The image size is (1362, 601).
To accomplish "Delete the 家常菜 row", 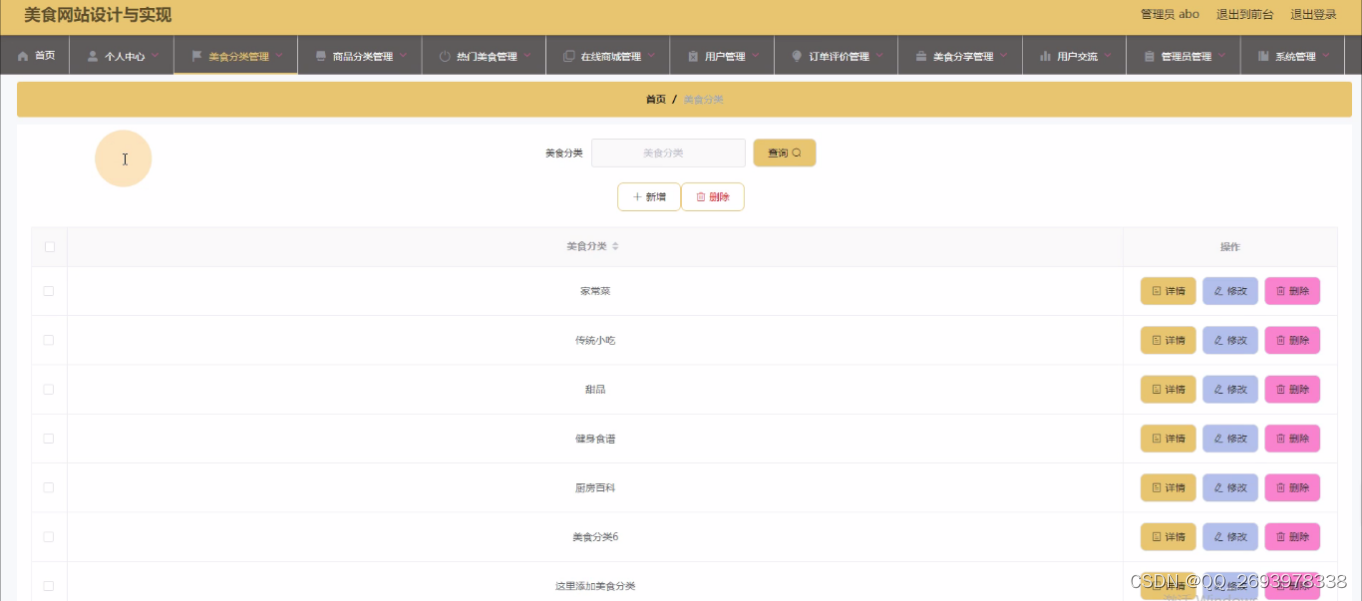I will pyautogui.click(x=1292, y=291).
